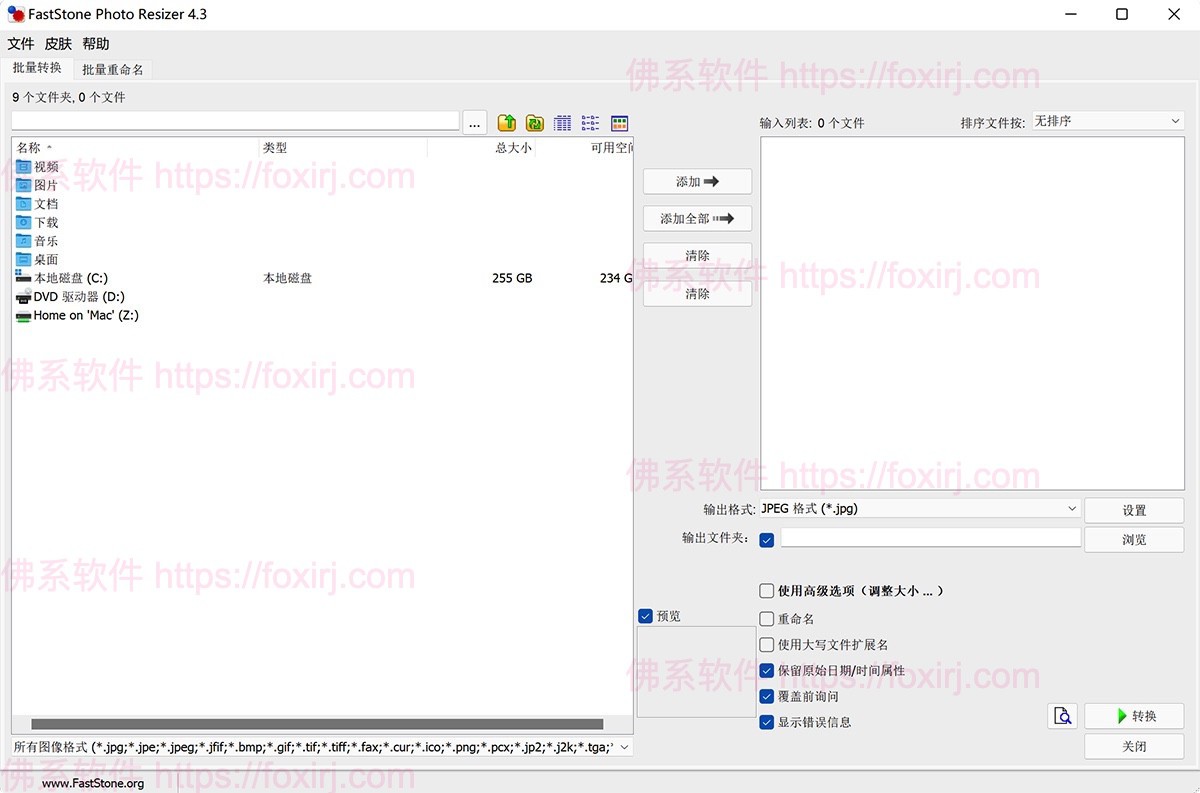
Task: Enable 使用高级选项 checkbox
Action: pos(767,591)
